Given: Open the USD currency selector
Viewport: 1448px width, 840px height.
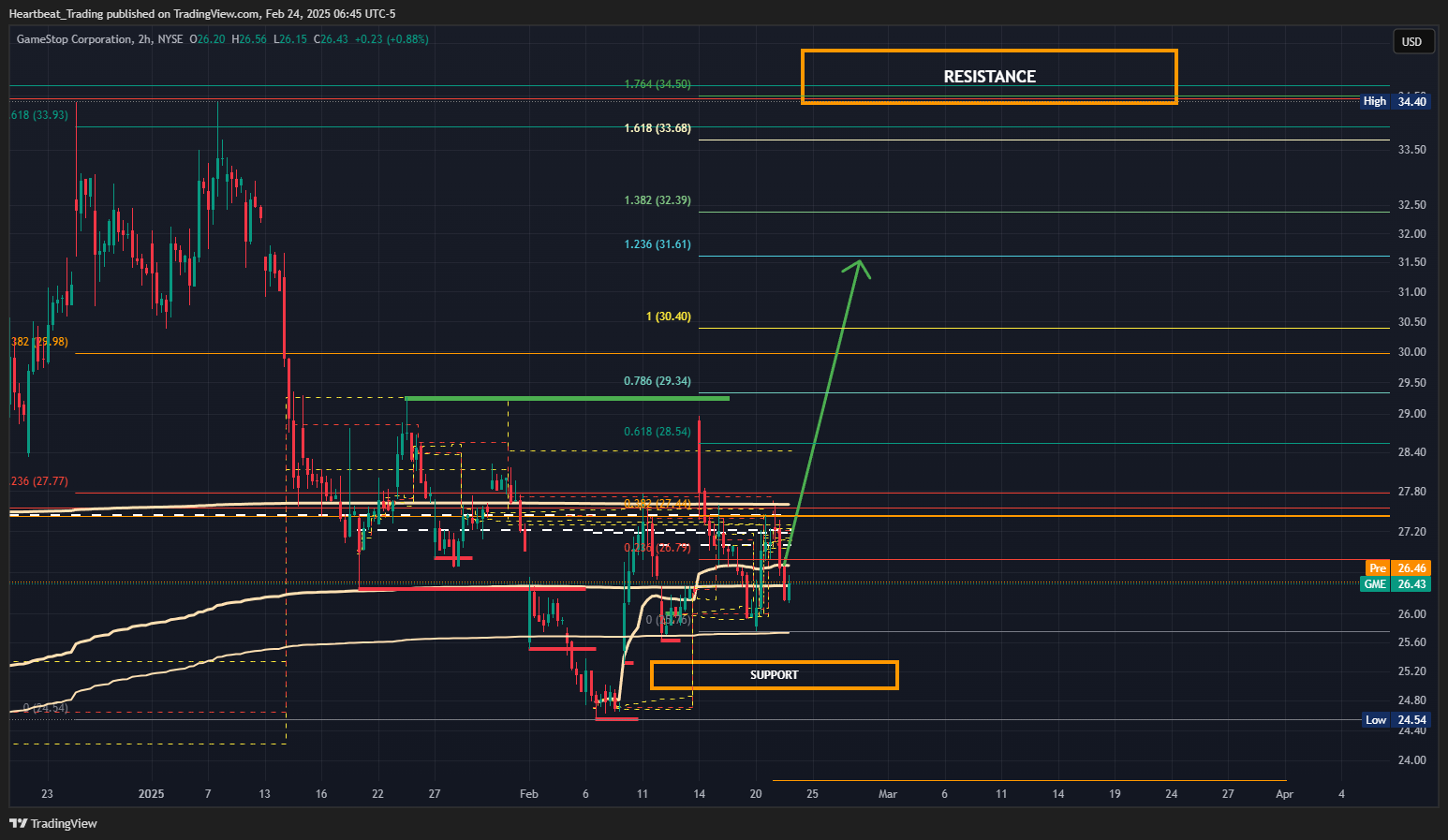Looking at the screenshot, I should (x=1411, y=41).
